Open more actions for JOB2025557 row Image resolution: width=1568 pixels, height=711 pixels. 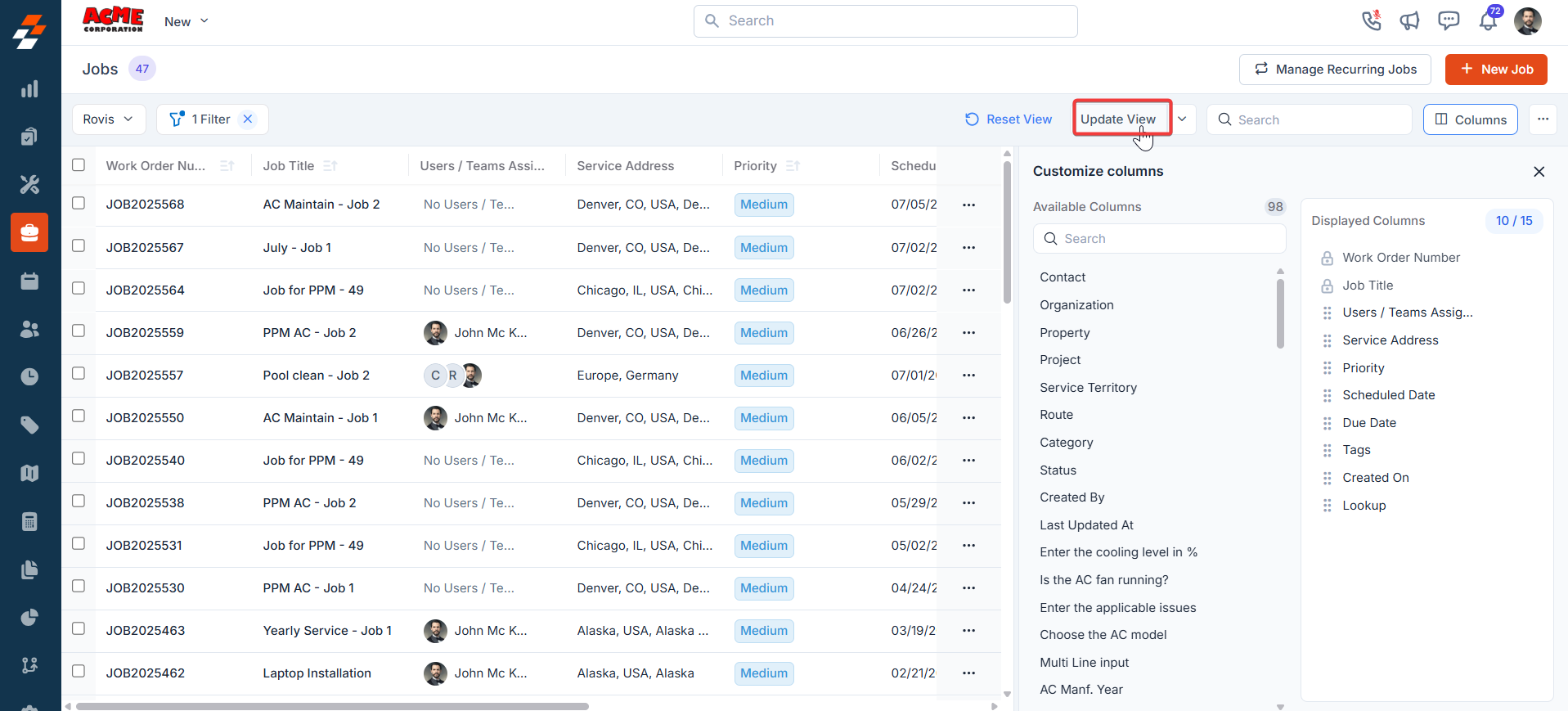pyautogui.click(x=968, y=375)
